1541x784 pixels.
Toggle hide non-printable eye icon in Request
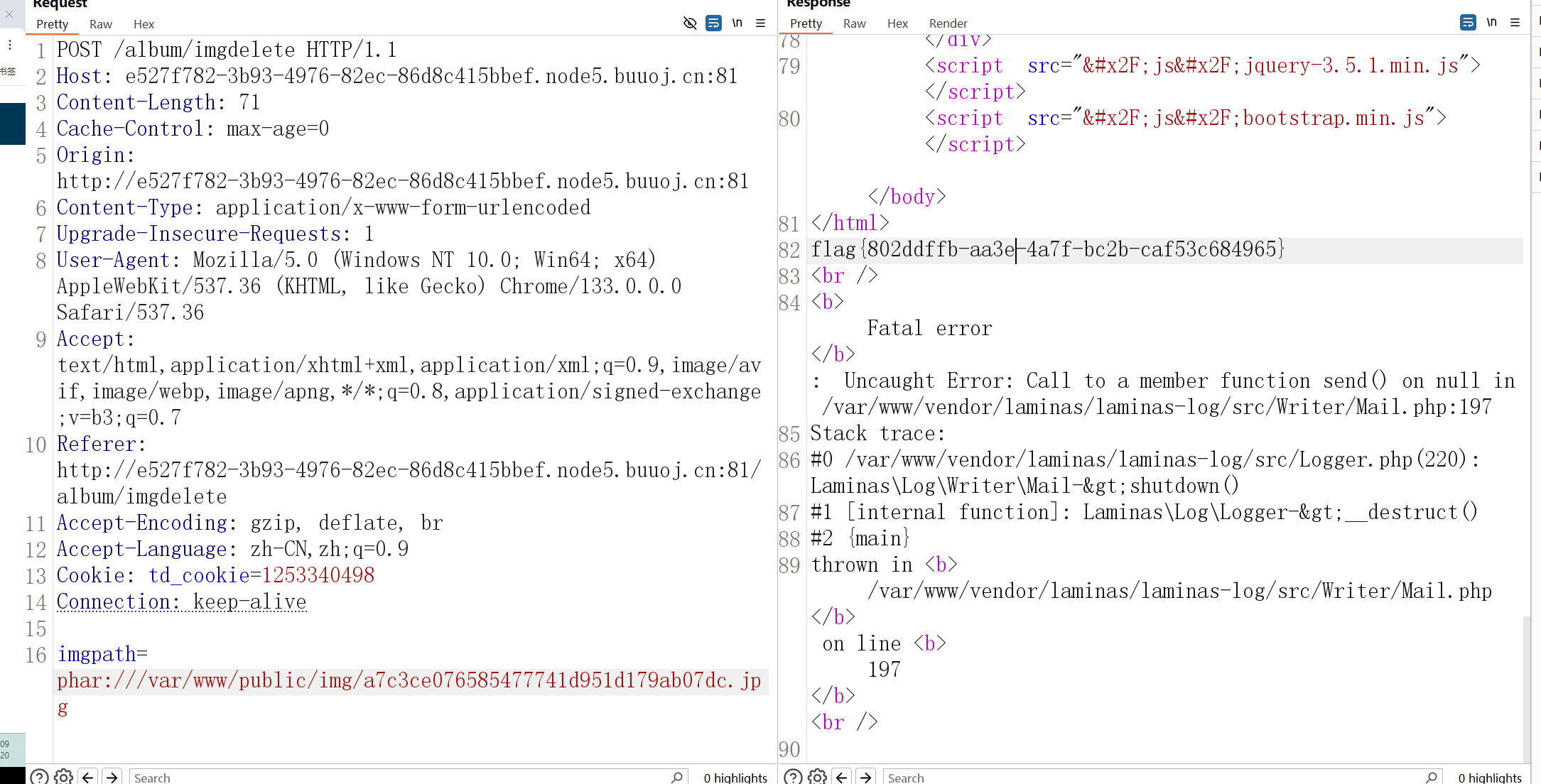pyautogui.click(x=689, y=23)
